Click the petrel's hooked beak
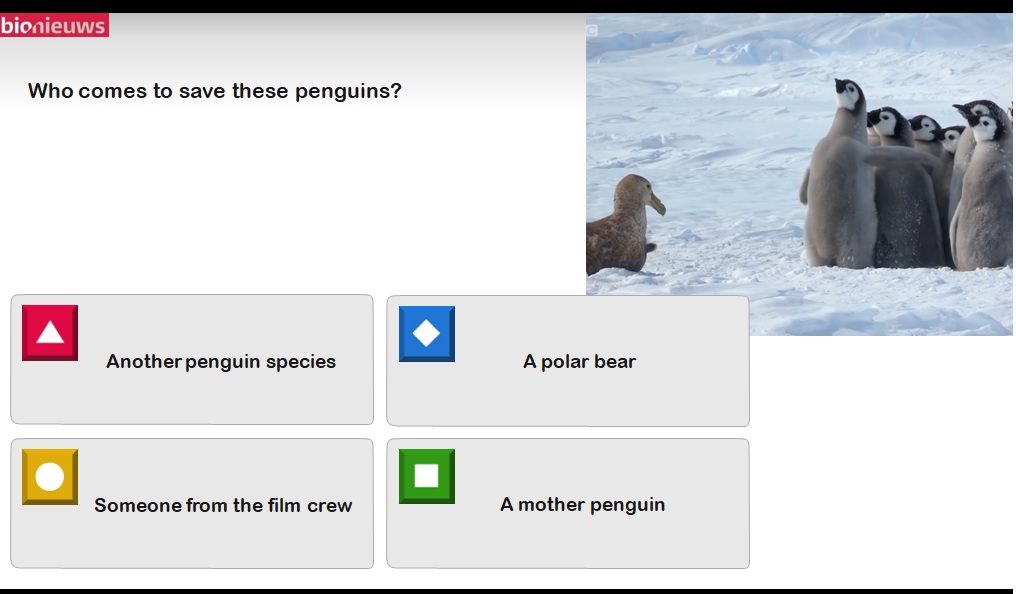The image size is (1016, 594). click(657, 205)
